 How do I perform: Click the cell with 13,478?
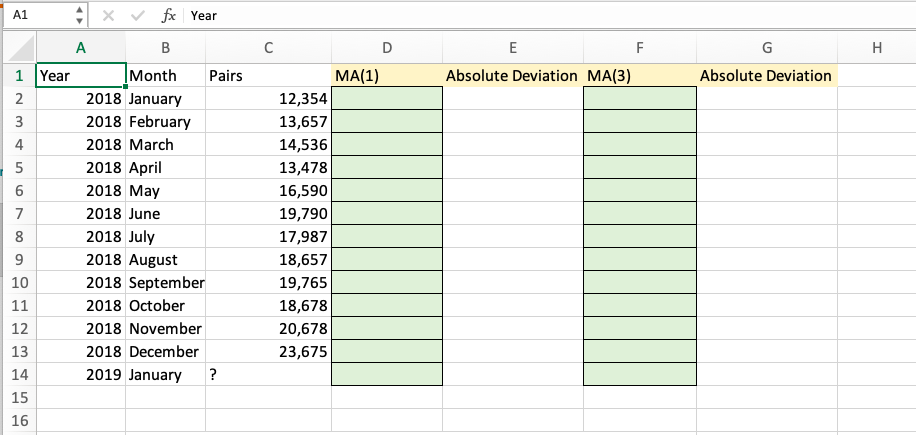click(x=268, y=168)
